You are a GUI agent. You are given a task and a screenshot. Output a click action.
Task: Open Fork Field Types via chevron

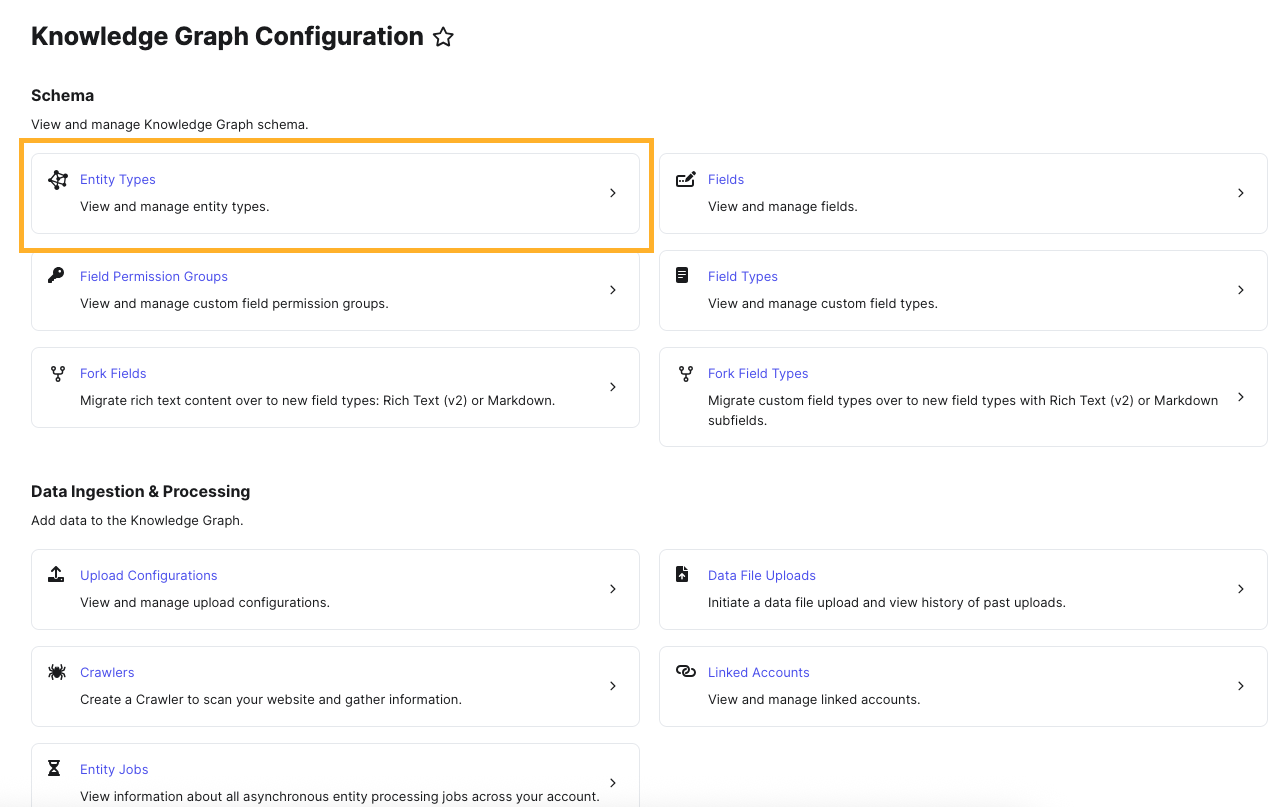tap(1241, 397)
